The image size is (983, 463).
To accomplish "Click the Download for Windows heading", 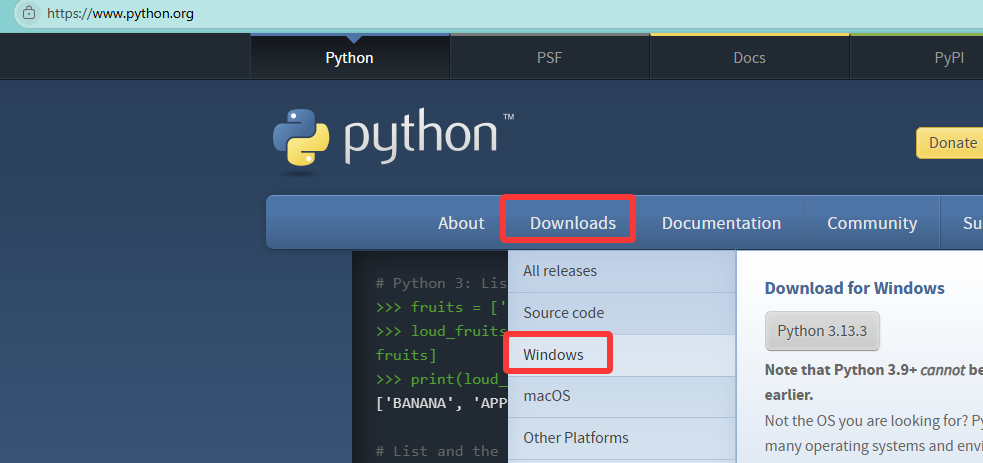I will 854,288.
